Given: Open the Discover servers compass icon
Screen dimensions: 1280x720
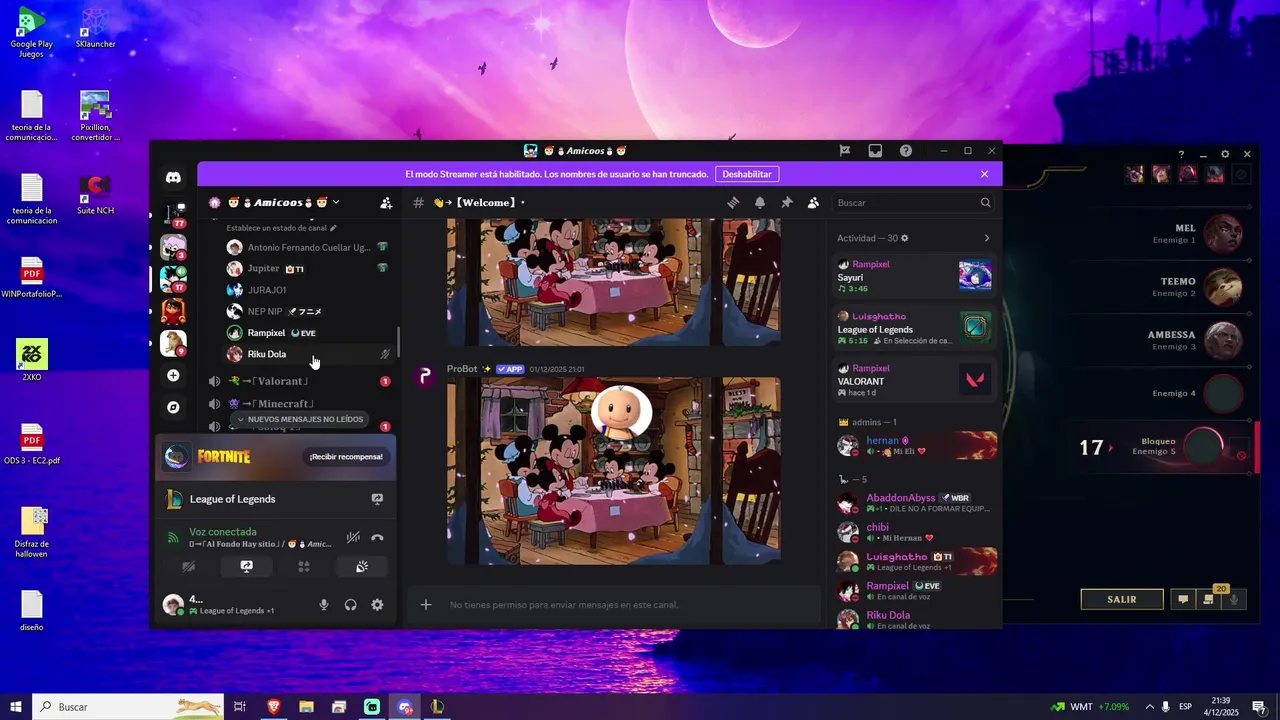Looking at the screenshot, I should tap(173, 407).
